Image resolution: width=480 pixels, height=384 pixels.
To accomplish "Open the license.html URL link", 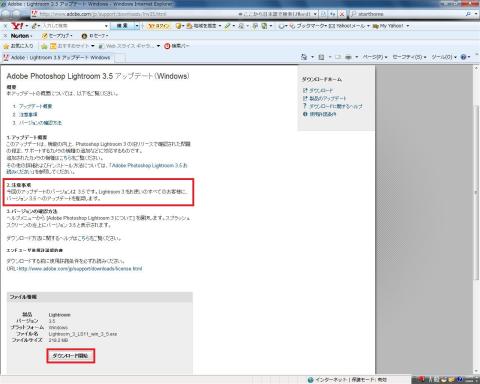I will [80, 269].
